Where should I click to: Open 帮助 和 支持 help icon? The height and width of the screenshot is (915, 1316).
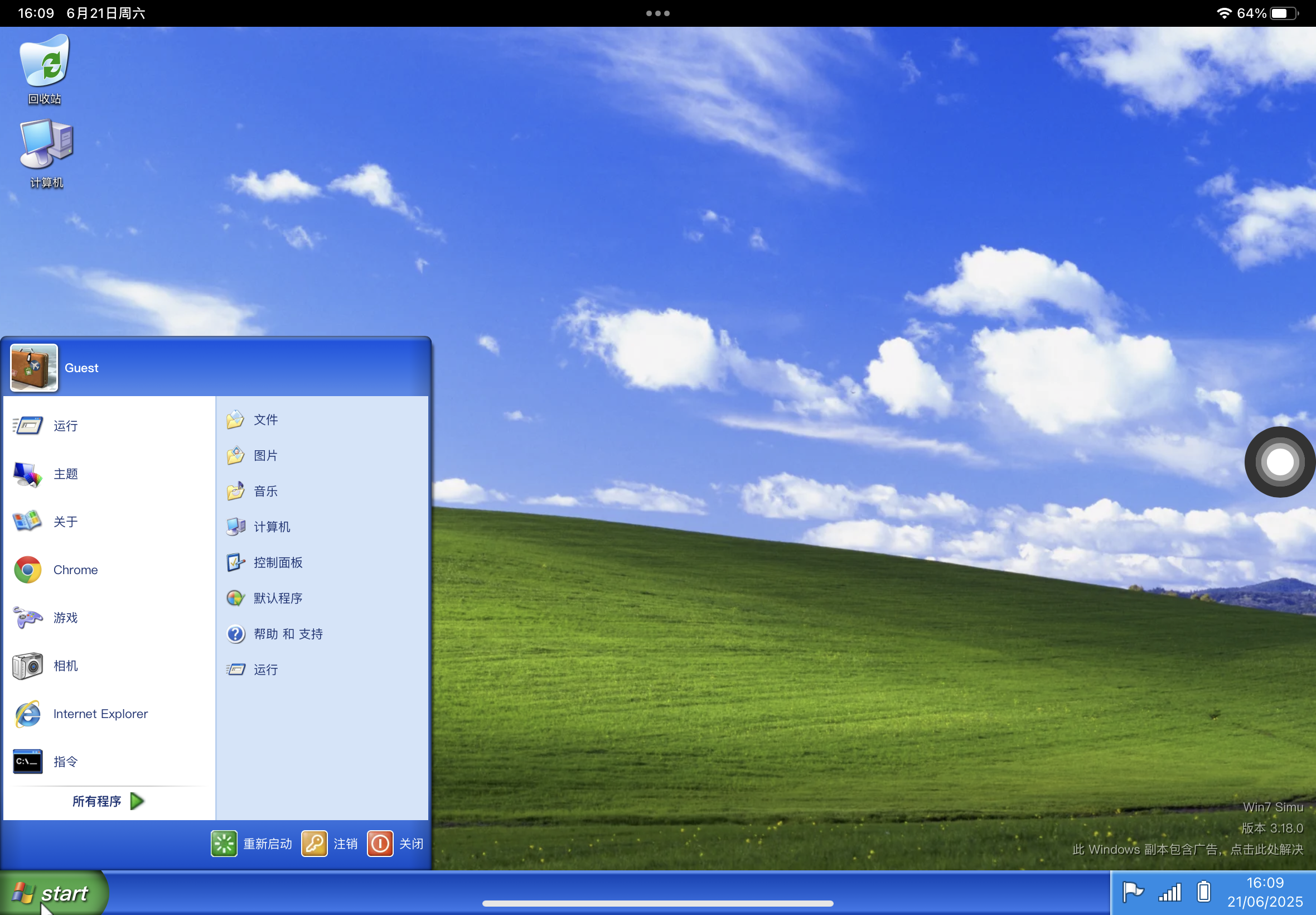click(235, 633)
